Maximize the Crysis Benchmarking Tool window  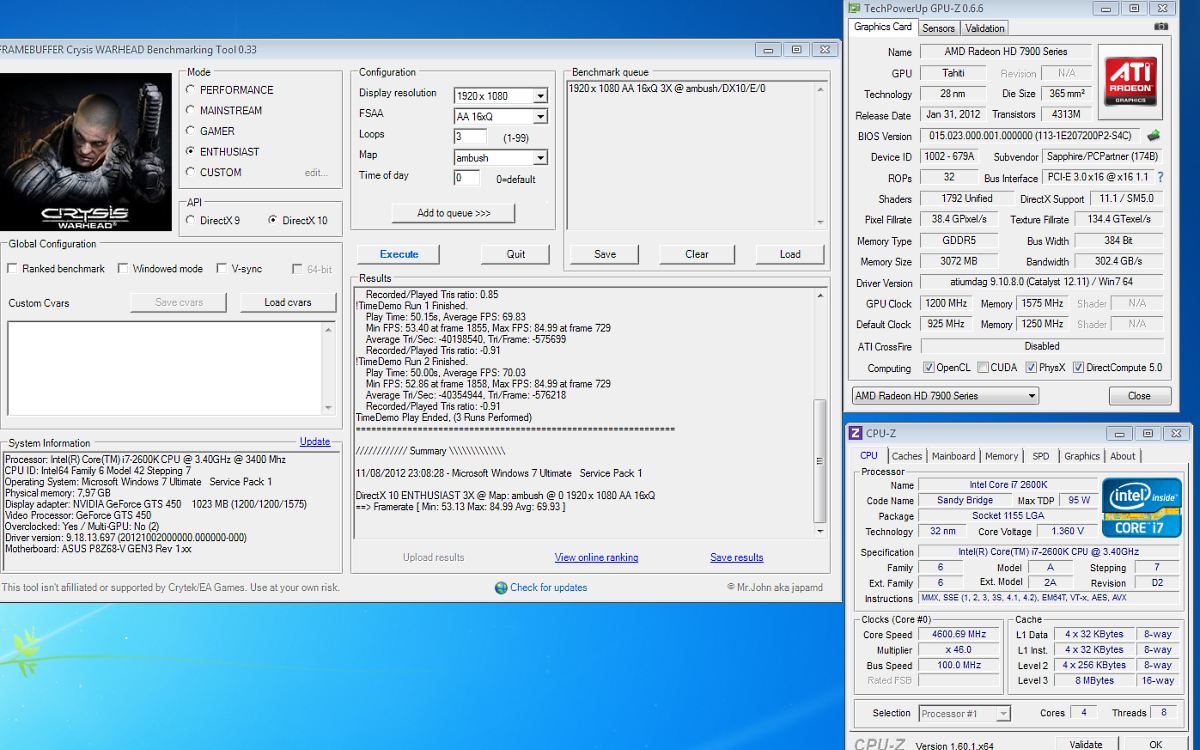796,49
